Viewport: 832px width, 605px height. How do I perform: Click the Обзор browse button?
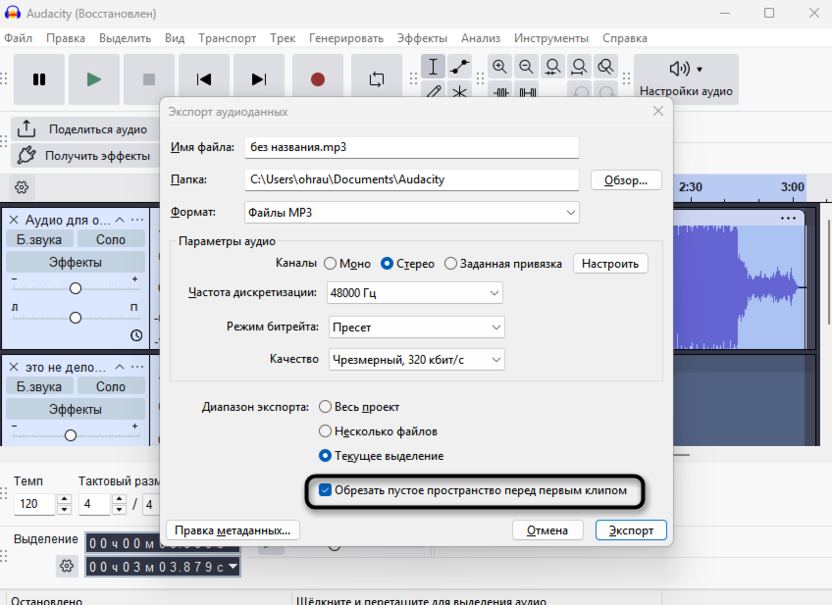[627, 180]
